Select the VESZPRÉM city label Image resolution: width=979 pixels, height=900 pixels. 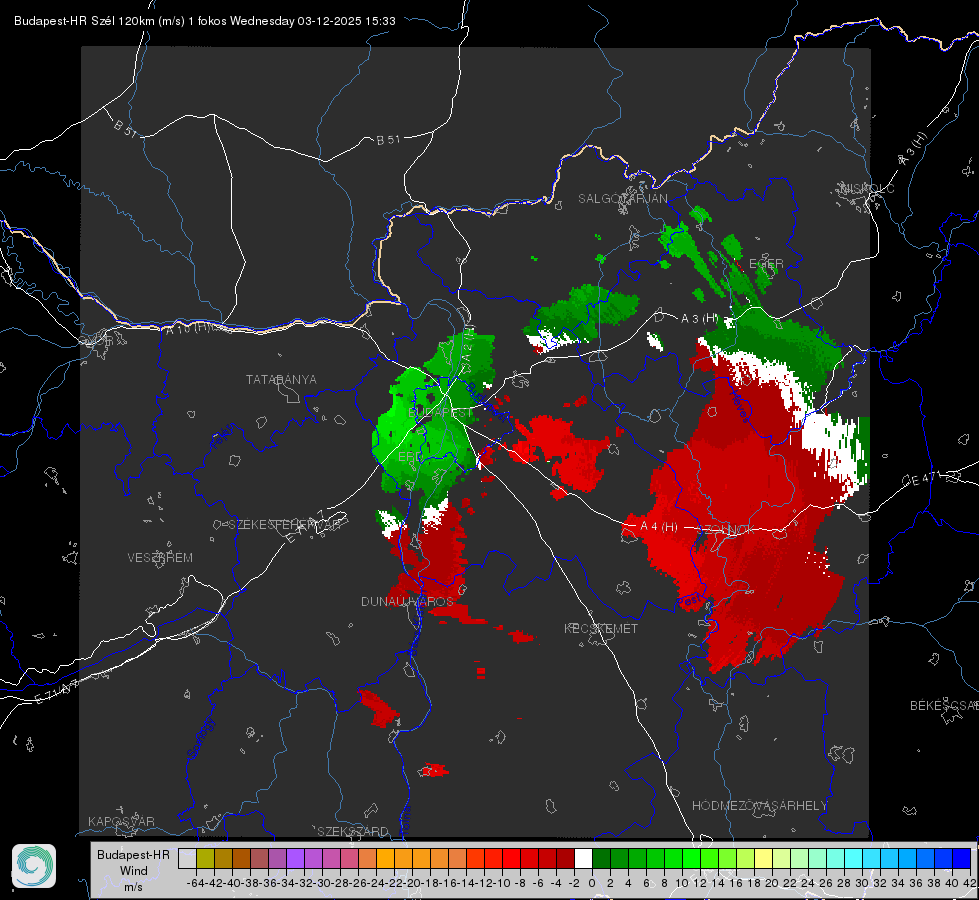pos(160,557)
